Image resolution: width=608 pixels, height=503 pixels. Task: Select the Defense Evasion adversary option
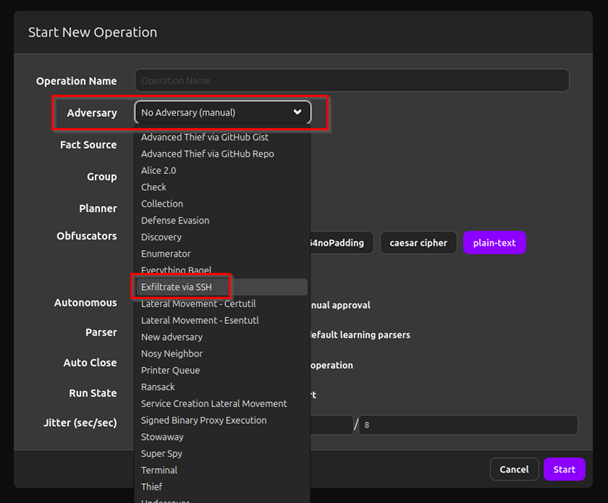[x=222, y=221]
